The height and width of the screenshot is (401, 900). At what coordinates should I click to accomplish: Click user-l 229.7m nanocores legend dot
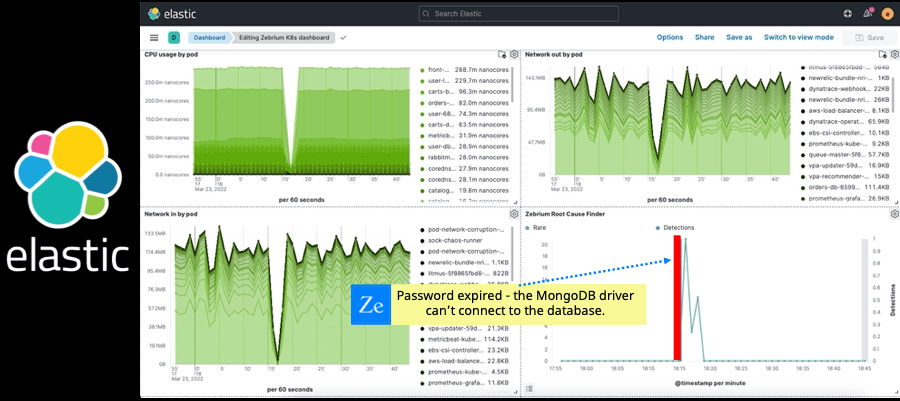pos(422,81)
